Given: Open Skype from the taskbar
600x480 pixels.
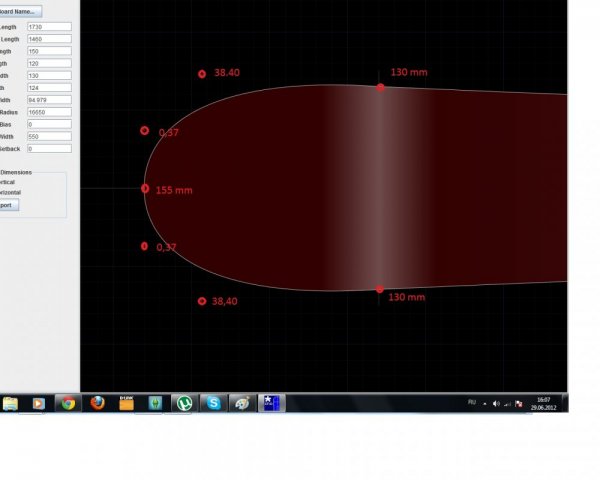Looking at the screenshot, I should tap(214, 403).
